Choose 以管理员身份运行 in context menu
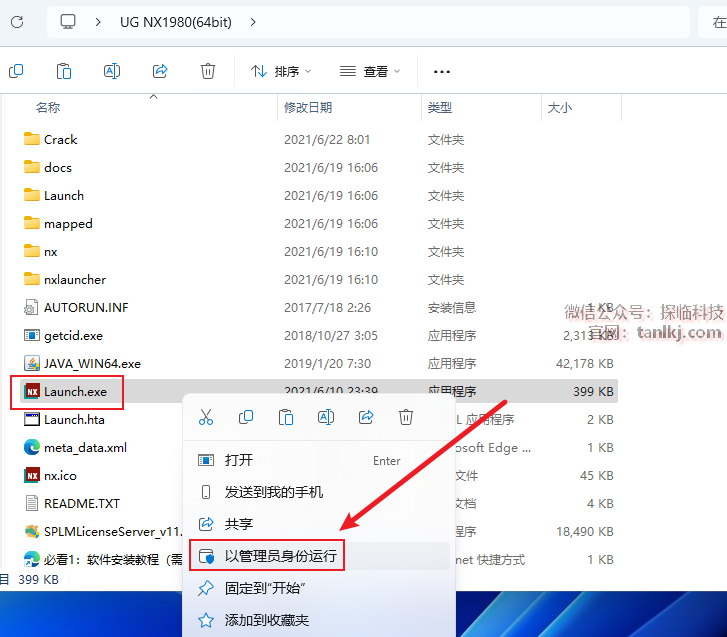 (319, 556)
